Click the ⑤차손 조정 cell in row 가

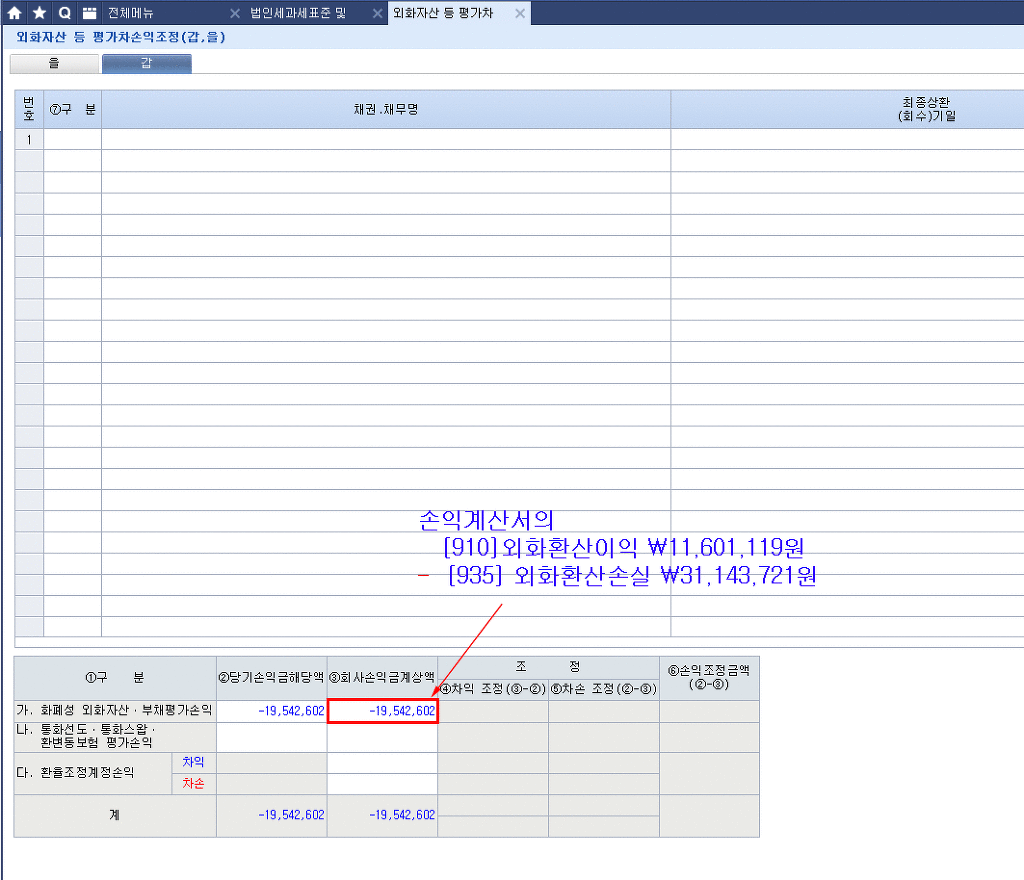[604, 711]
